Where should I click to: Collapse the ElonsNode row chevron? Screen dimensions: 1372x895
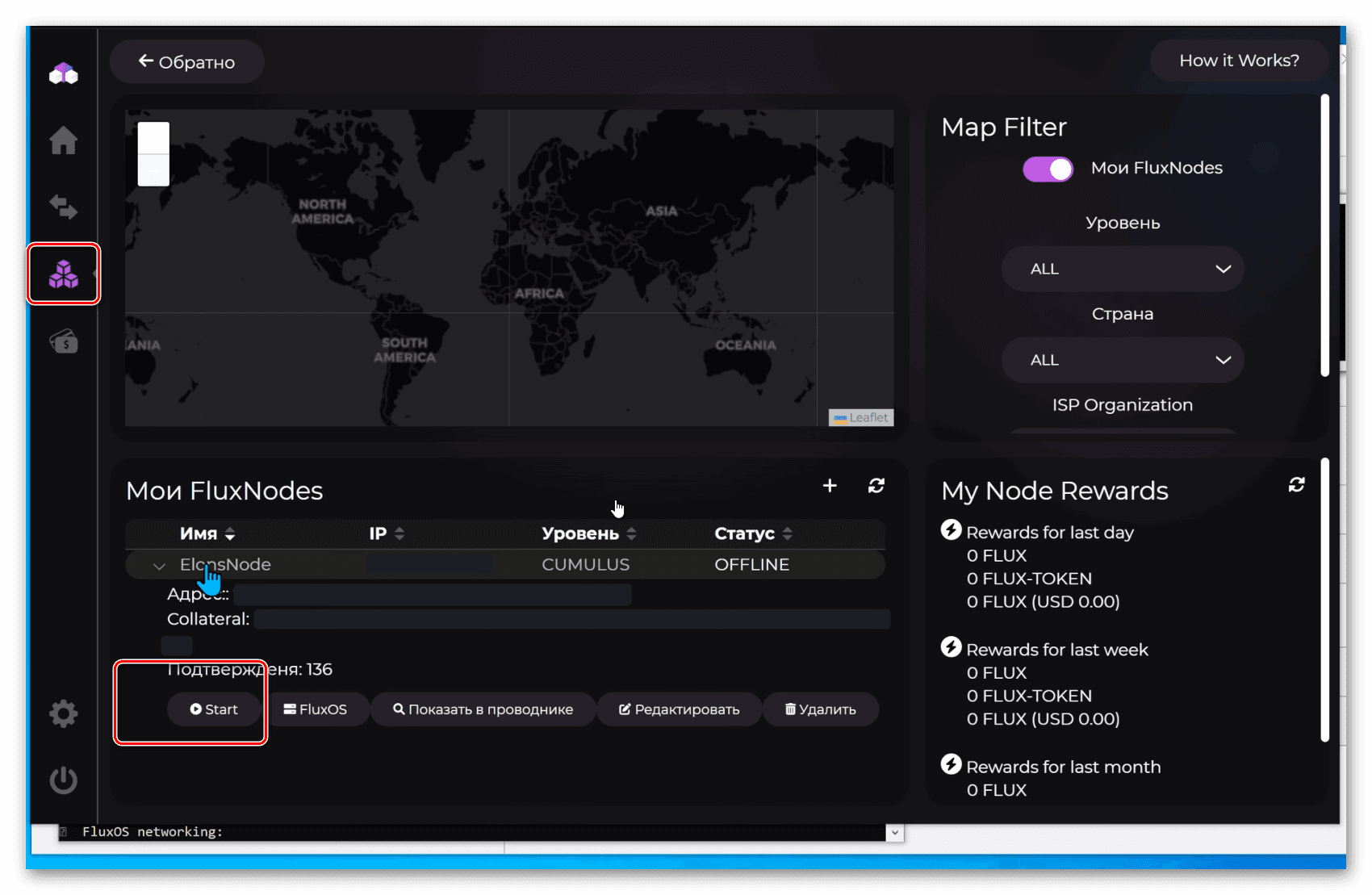pos(159,566)
